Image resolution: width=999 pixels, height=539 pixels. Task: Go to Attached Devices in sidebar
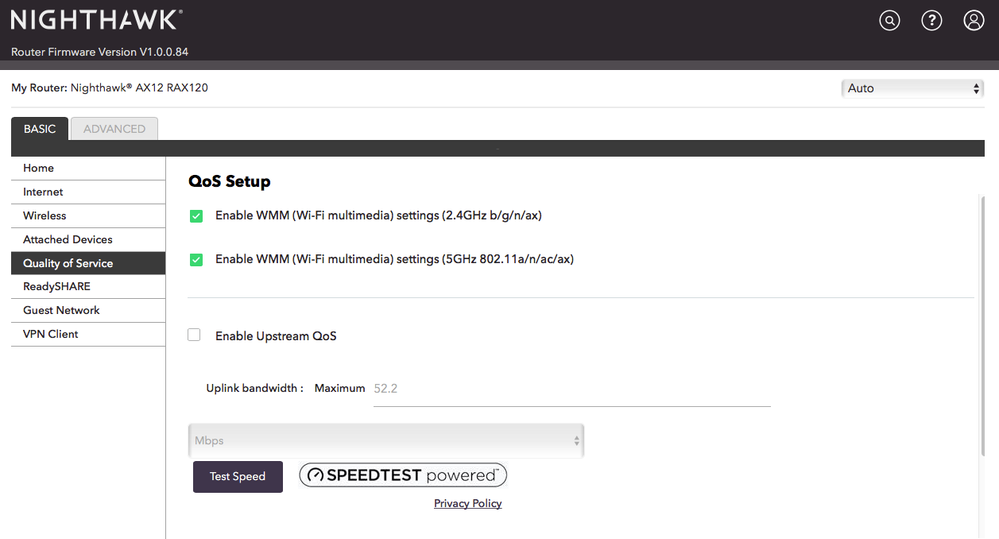click(x=68, y=240)
